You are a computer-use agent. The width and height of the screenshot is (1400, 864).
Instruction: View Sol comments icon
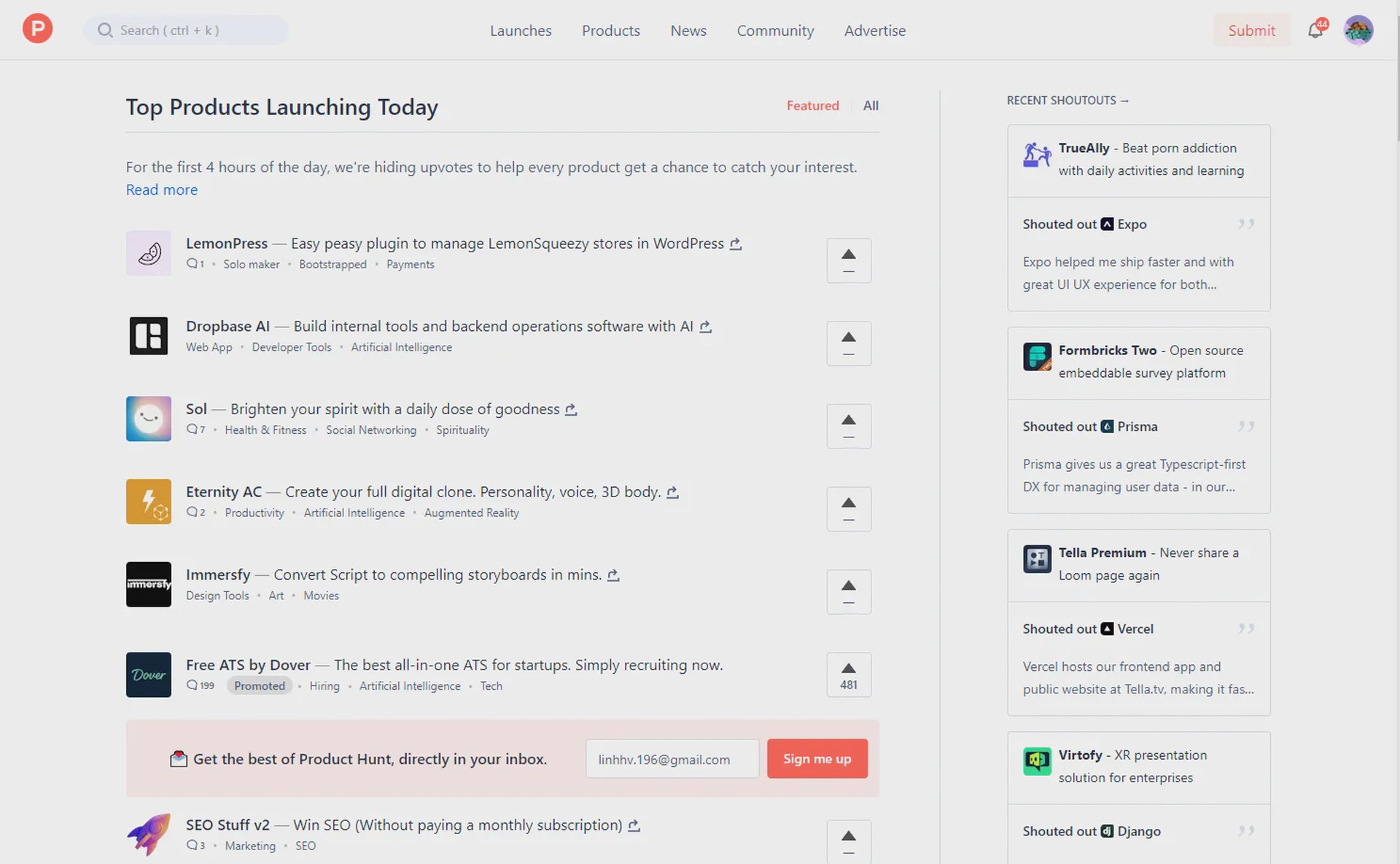point(192,429)
